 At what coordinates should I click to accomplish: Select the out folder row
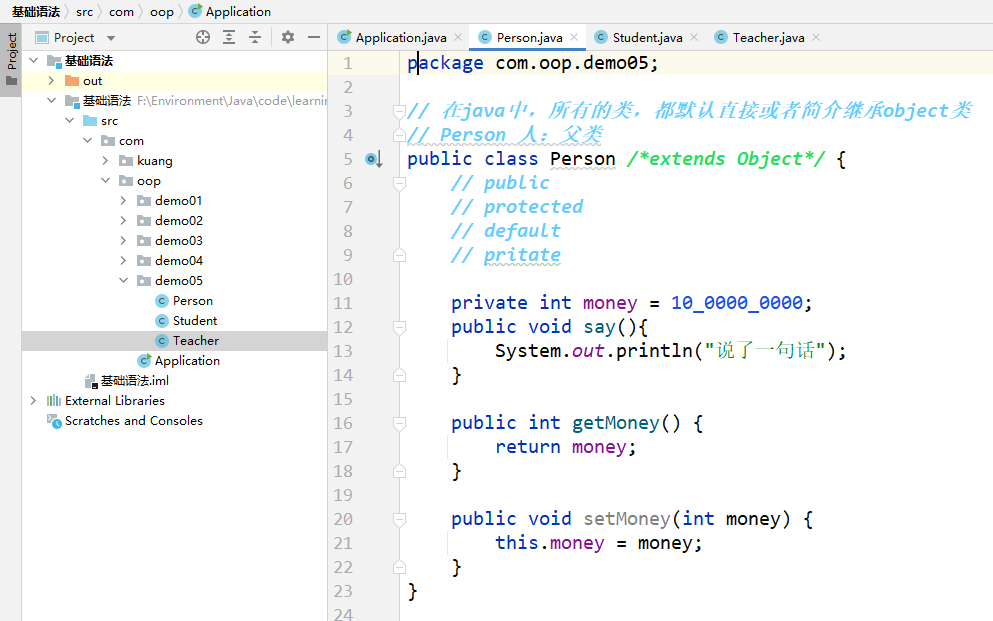tap(174, 80)
